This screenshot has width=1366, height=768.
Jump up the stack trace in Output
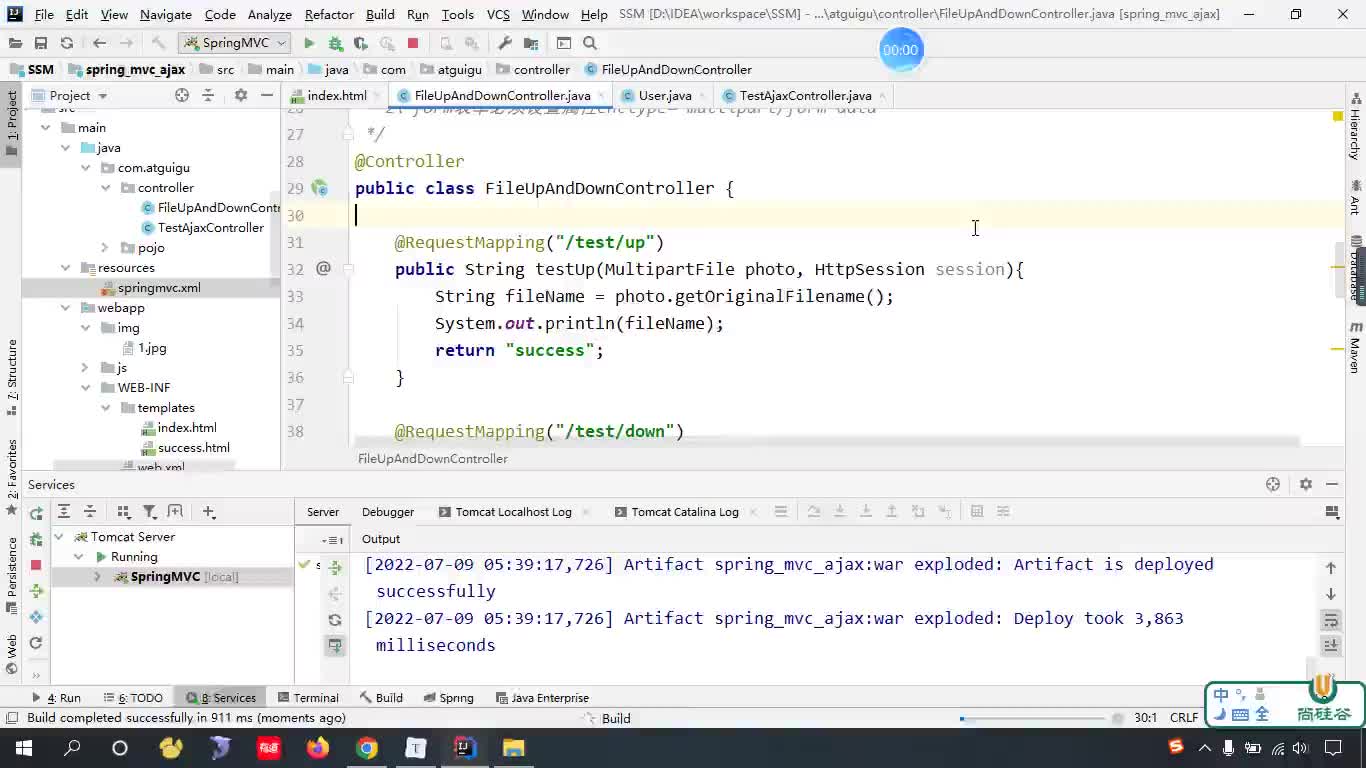pos(1331,567)
